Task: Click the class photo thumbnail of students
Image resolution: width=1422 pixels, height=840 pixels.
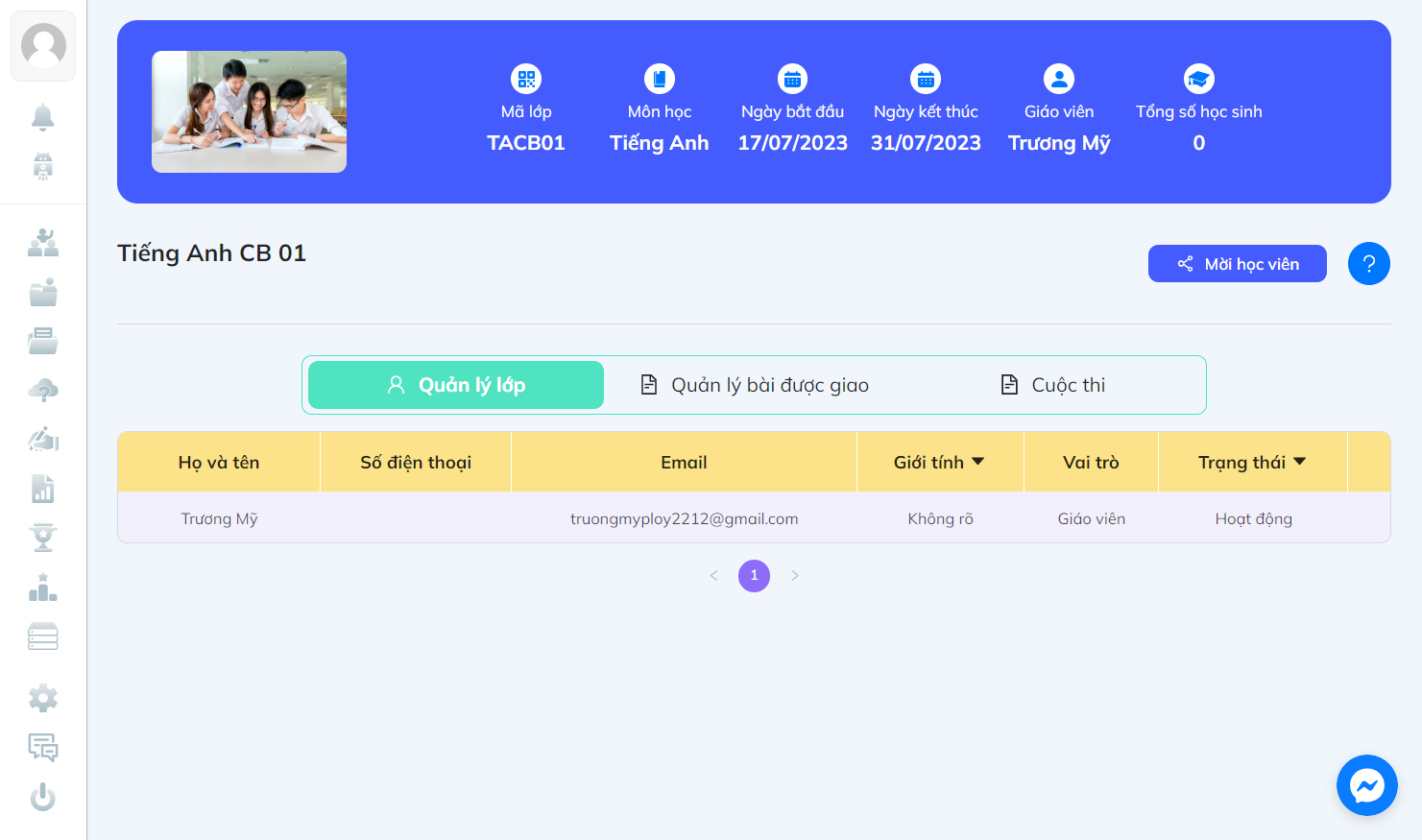Action: 250,112
